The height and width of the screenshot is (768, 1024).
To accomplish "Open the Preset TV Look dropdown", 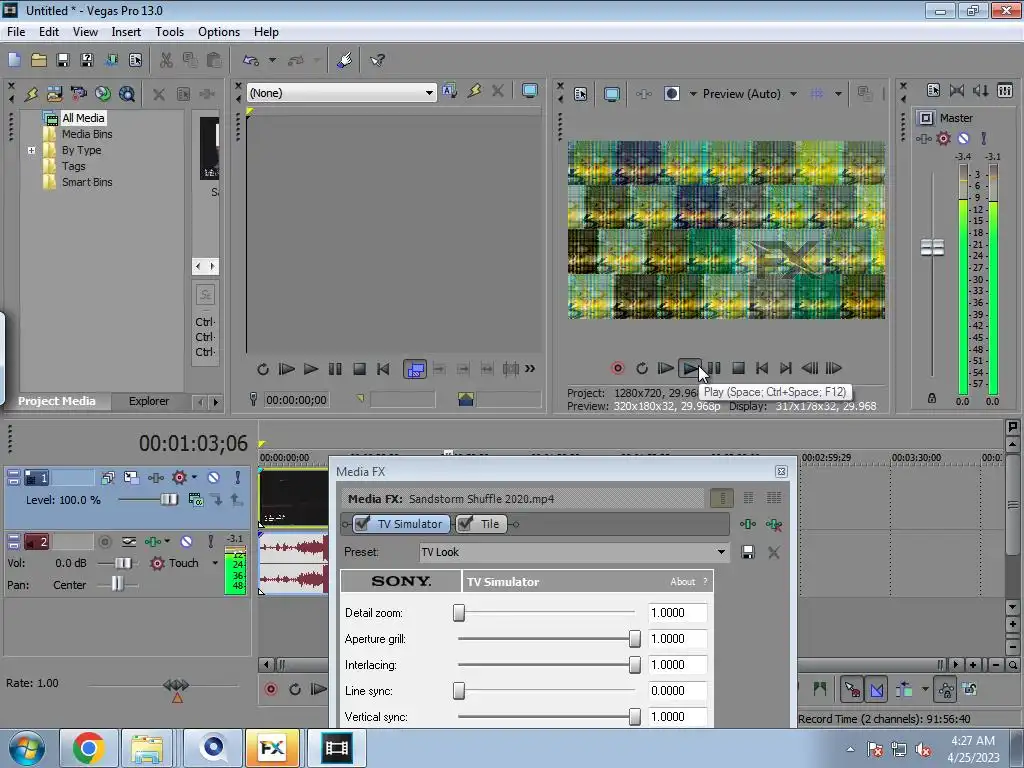I will [721, 552].
